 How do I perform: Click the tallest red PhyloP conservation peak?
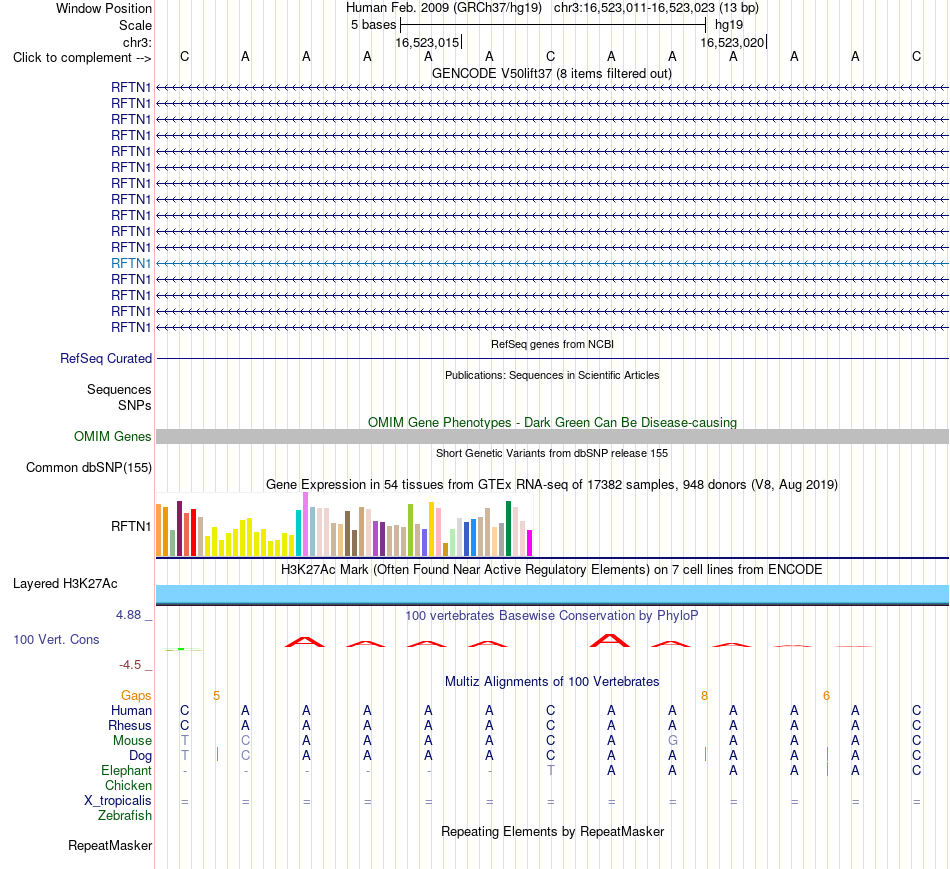coord(610,641)
